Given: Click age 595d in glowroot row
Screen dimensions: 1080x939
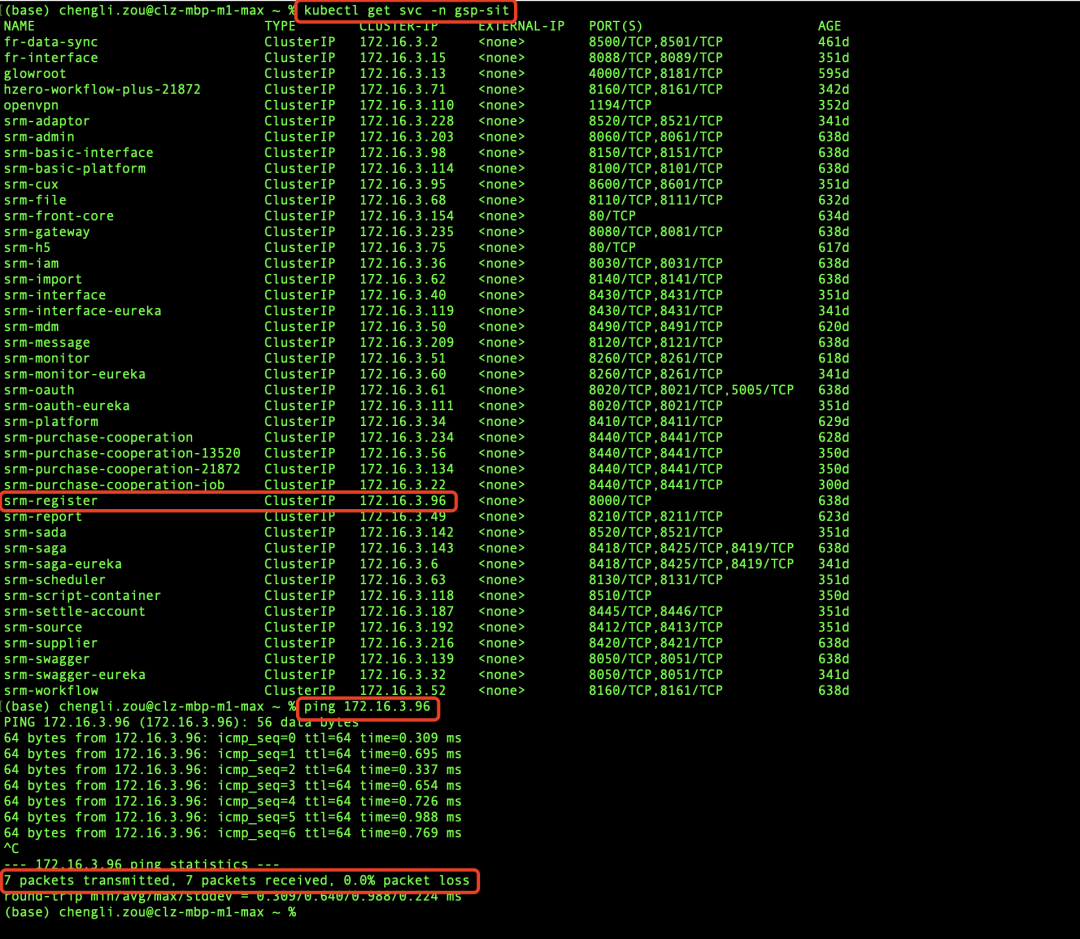Looking at the screenshot, I should point(833,74).
